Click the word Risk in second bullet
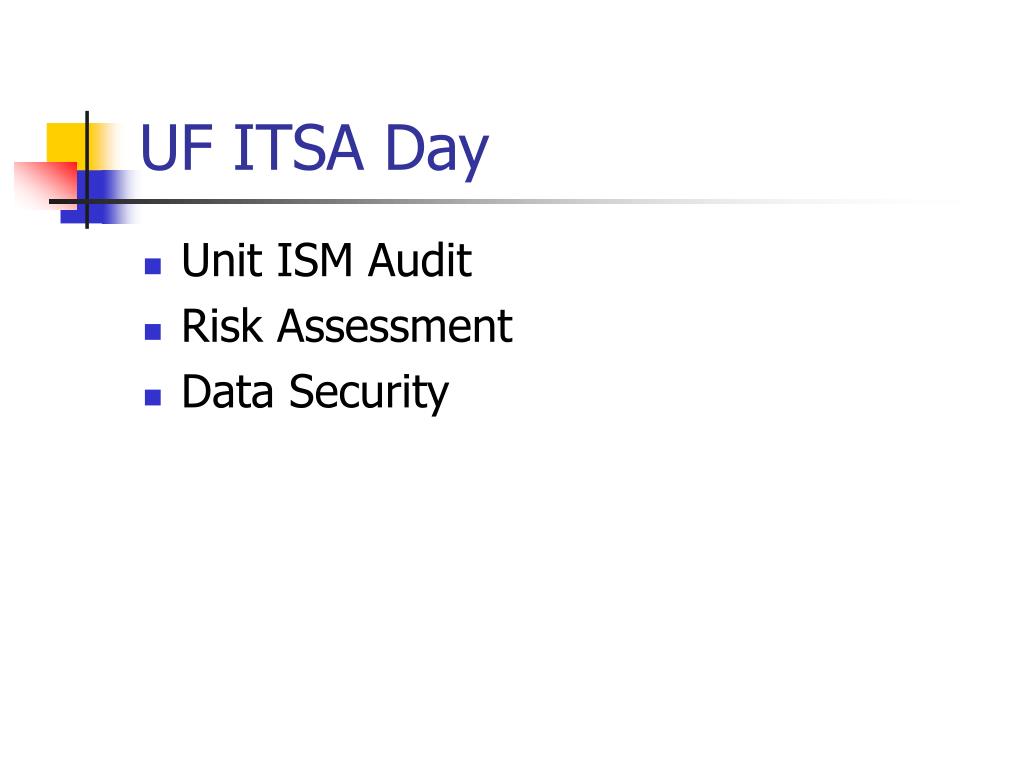1024x768 pixels. [222, 325]
